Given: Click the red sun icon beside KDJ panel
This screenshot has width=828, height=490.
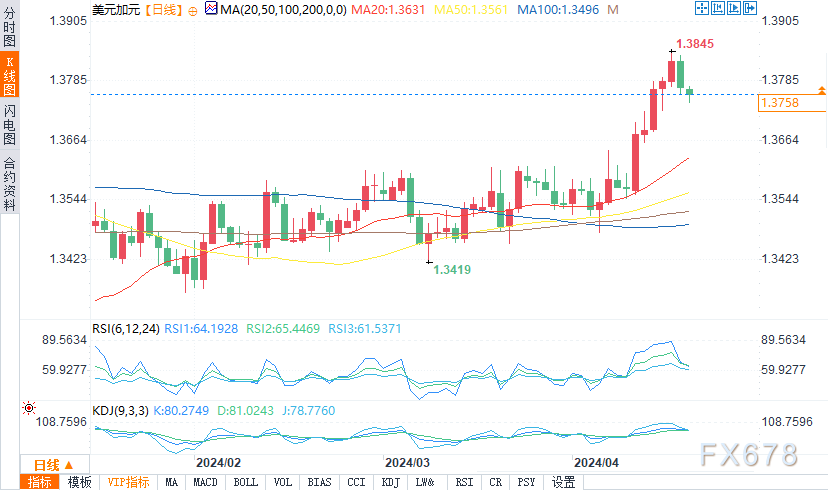Looking at the screenshot, I should tap(29, 408).
